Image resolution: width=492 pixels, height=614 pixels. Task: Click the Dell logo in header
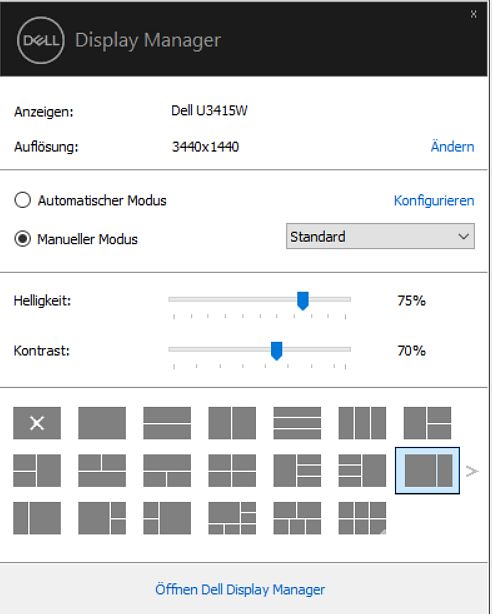point(40,40)
